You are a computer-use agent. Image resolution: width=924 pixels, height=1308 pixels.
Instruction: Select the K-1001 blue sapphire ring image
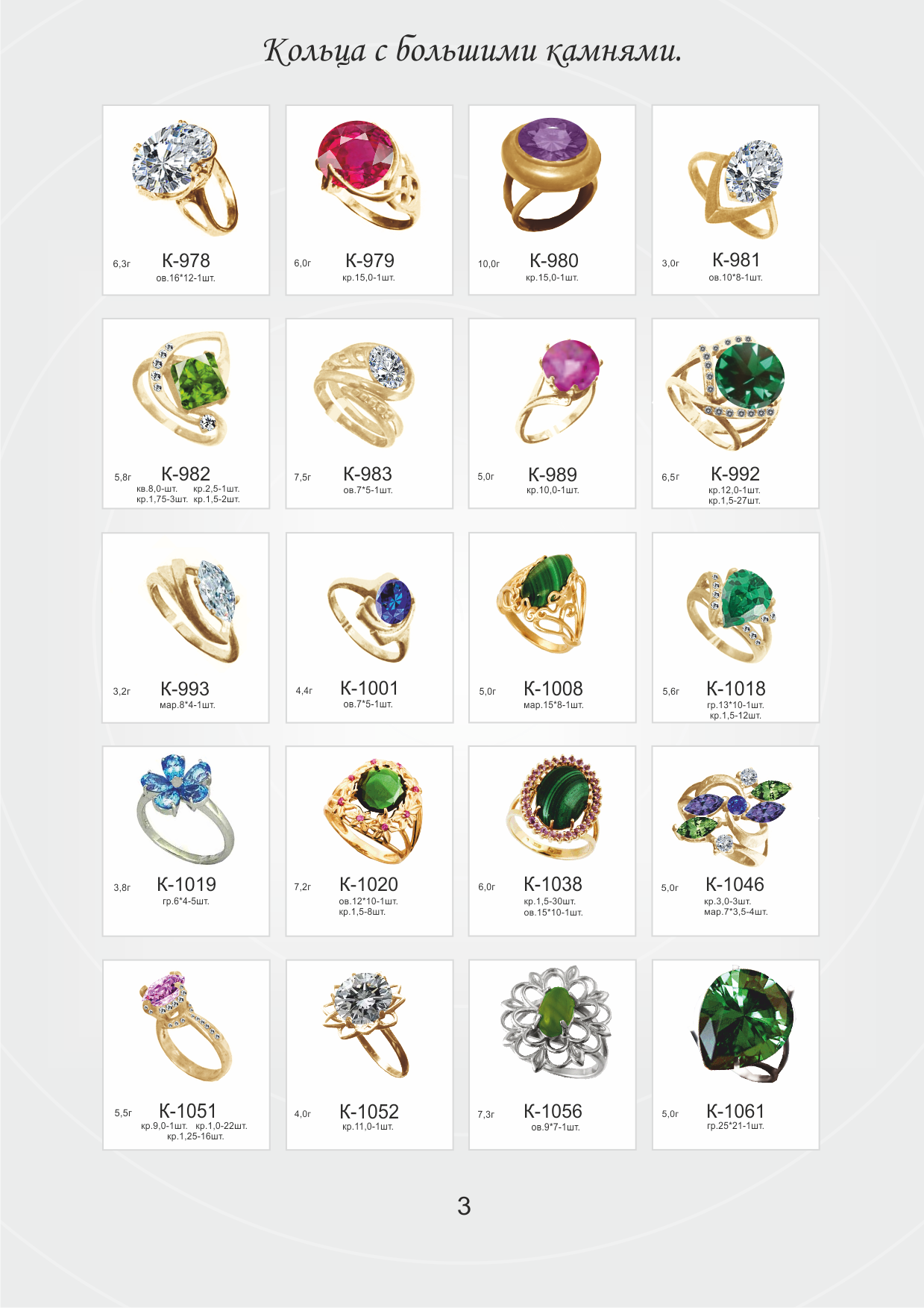pos(371,617)
